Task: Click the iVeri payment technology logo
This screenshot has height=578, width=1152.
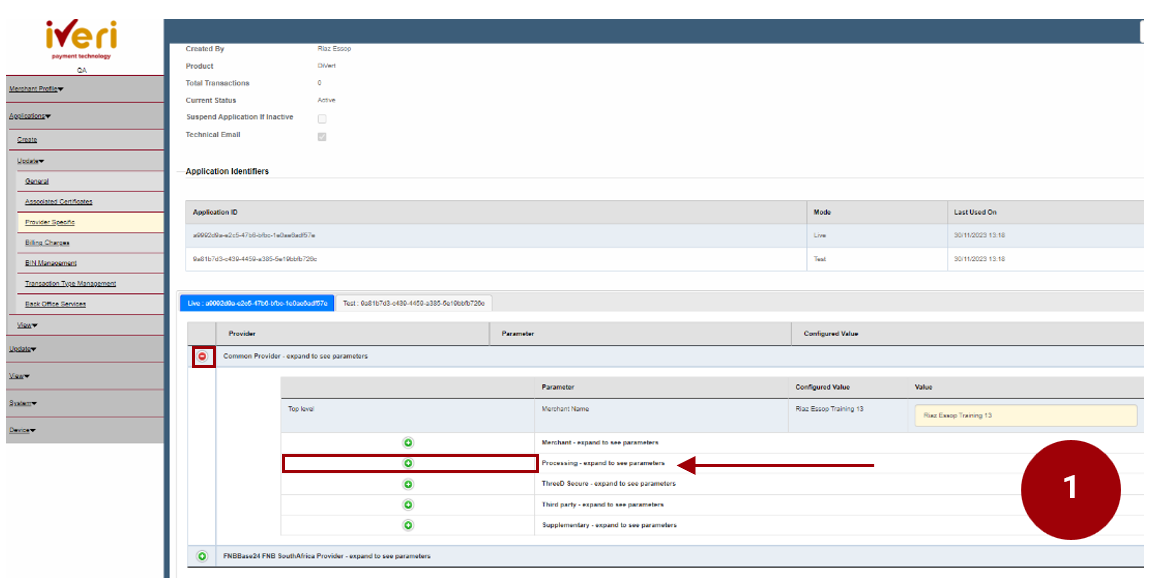Action: coord(81,39)
